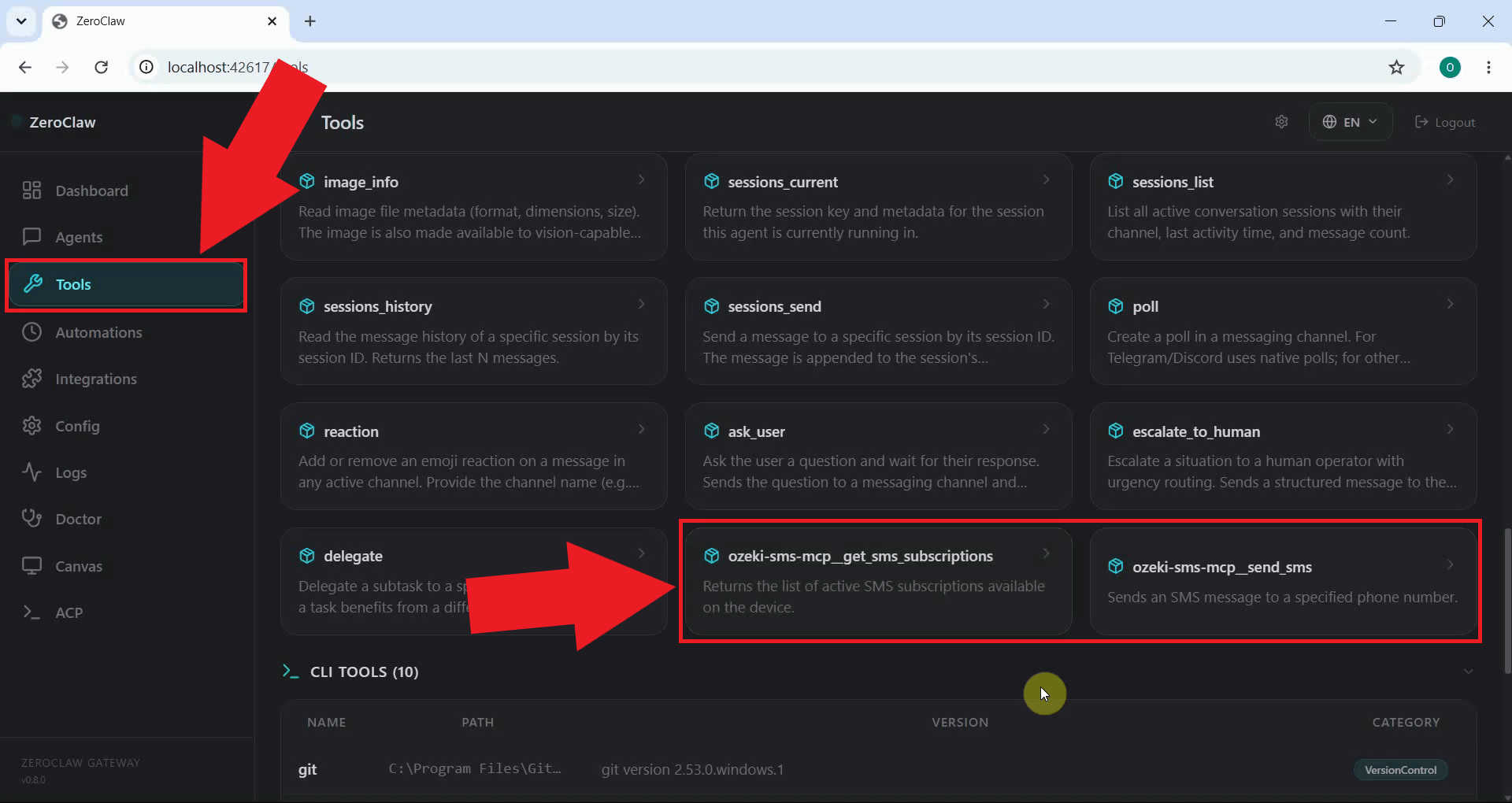Open Dashboard from the sidebar
Image resolution: width=1512 pixels, height=803 pixels.
click(x=126, y=191)
